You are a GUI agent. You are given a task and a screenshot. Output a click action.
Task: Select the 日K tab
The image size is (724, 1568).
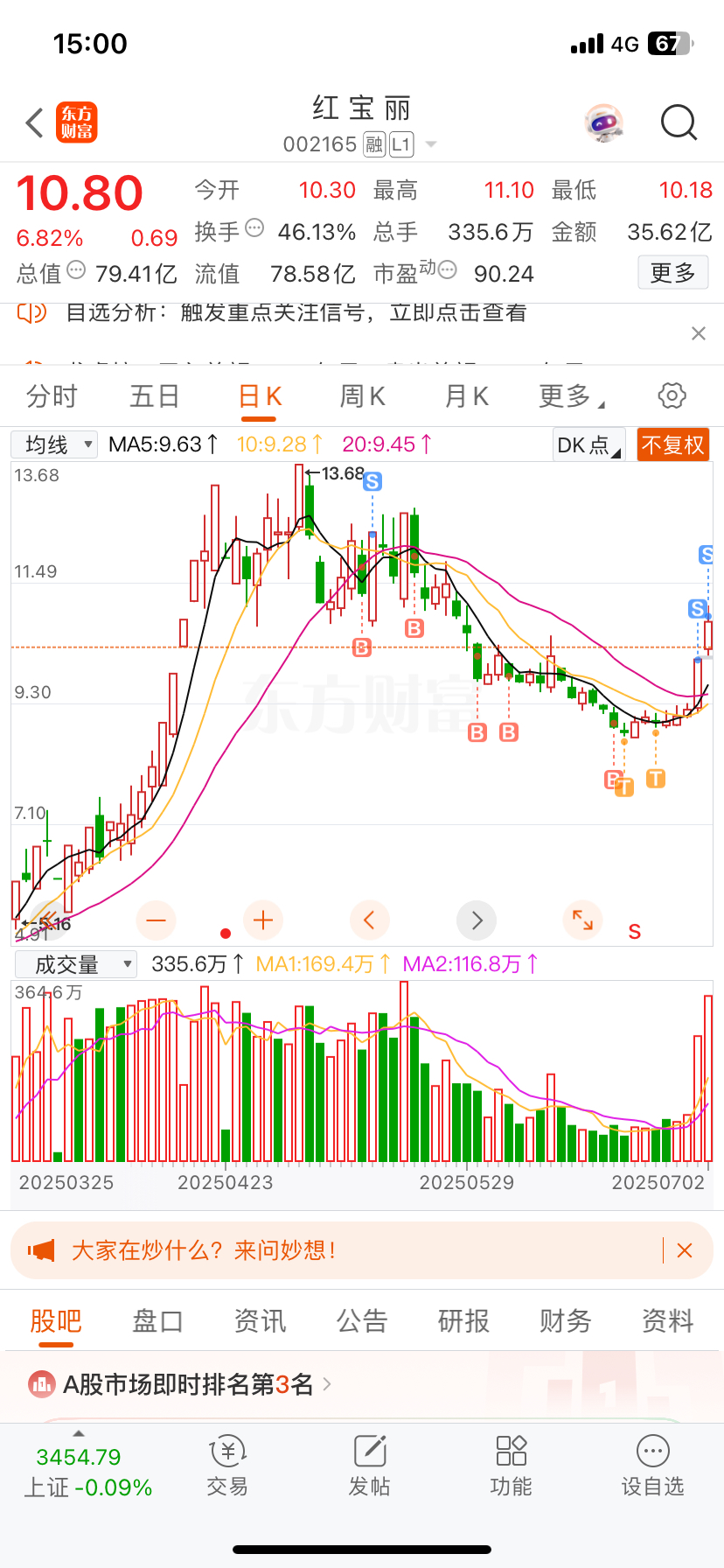(261, 396)
